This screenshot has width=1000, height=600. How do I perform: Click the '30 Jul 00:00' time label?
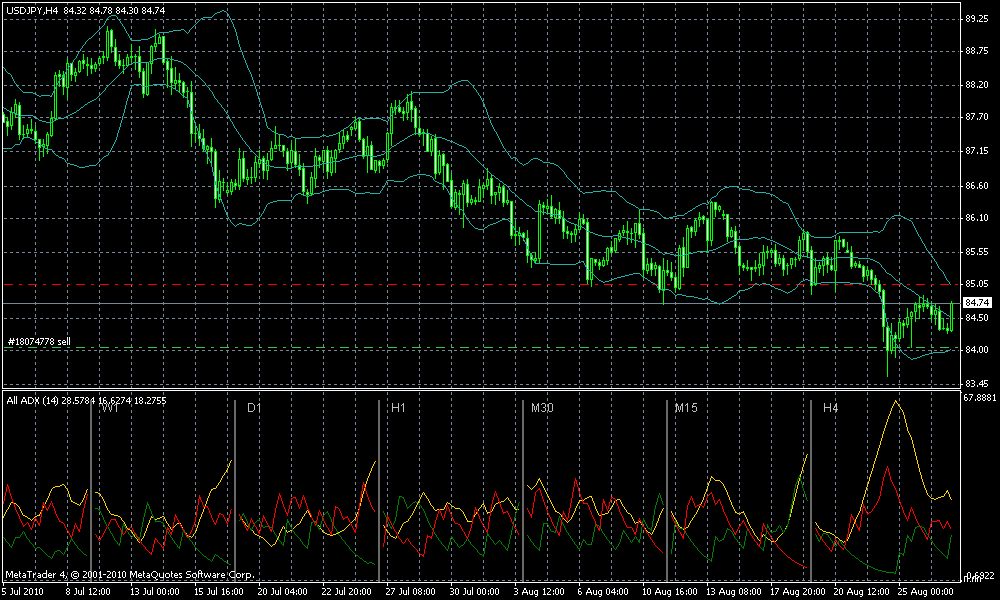[x=475, y=591]
